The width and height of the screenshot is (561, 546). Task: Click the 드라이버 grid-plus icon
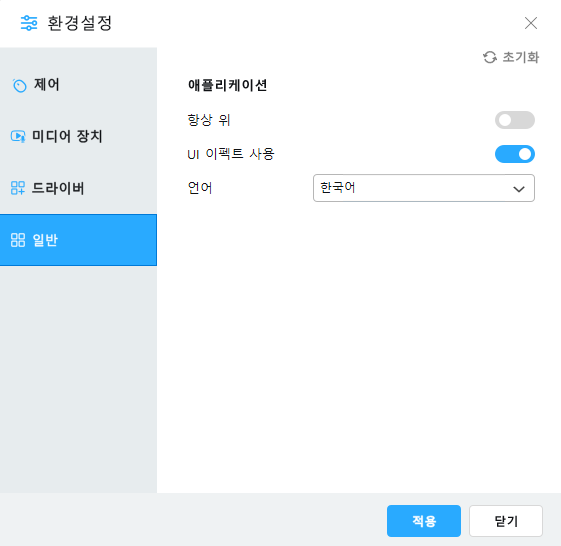(18, 188)
